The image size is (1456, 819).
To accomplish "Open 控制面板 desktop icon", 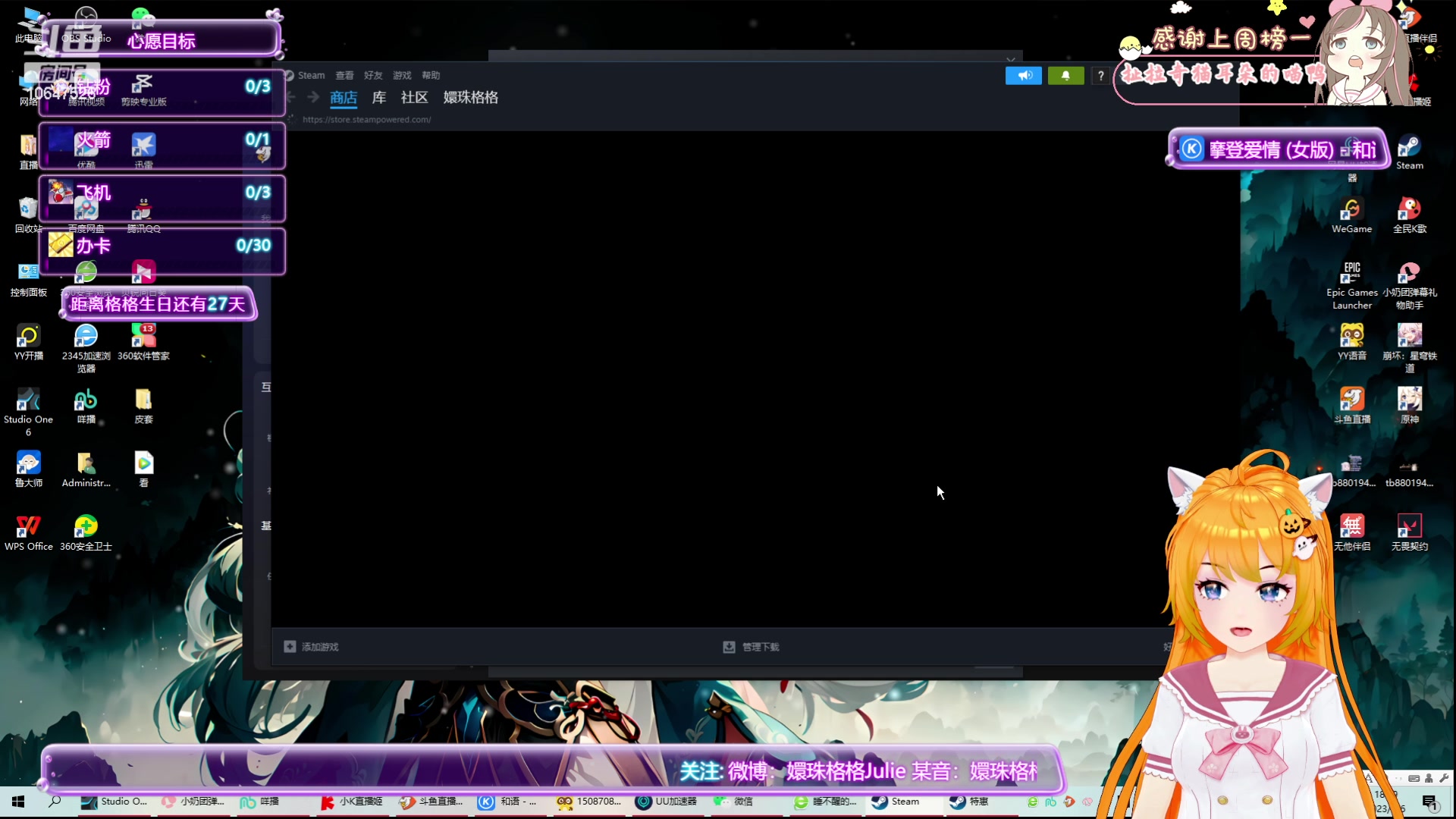I will pyautogui.click(x=28, y=279).
